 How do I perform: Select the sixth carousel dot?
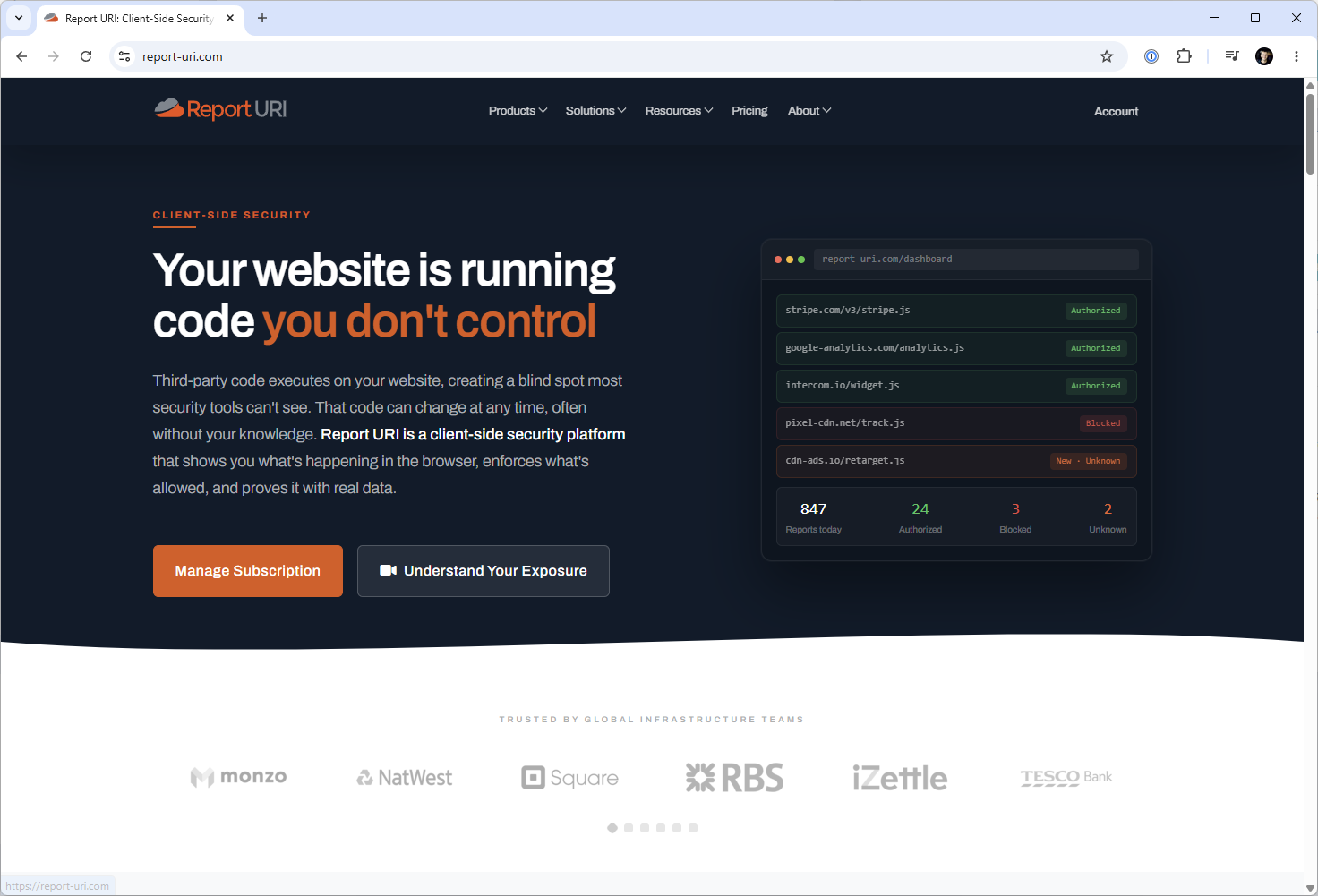[693, 828]
